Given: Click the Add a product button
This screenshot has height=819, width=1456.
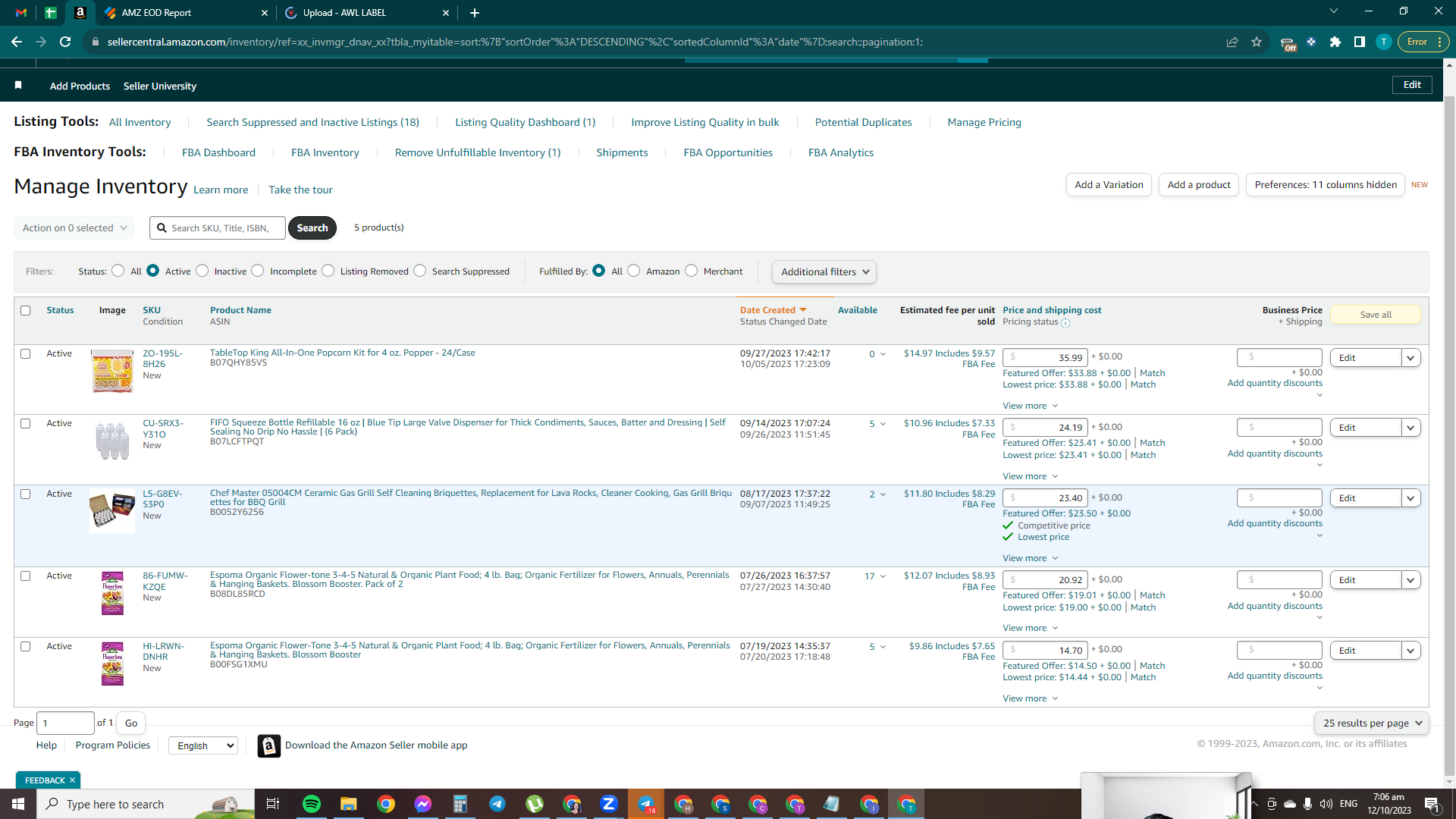Looking at the screenshot, I should 1199,184.
